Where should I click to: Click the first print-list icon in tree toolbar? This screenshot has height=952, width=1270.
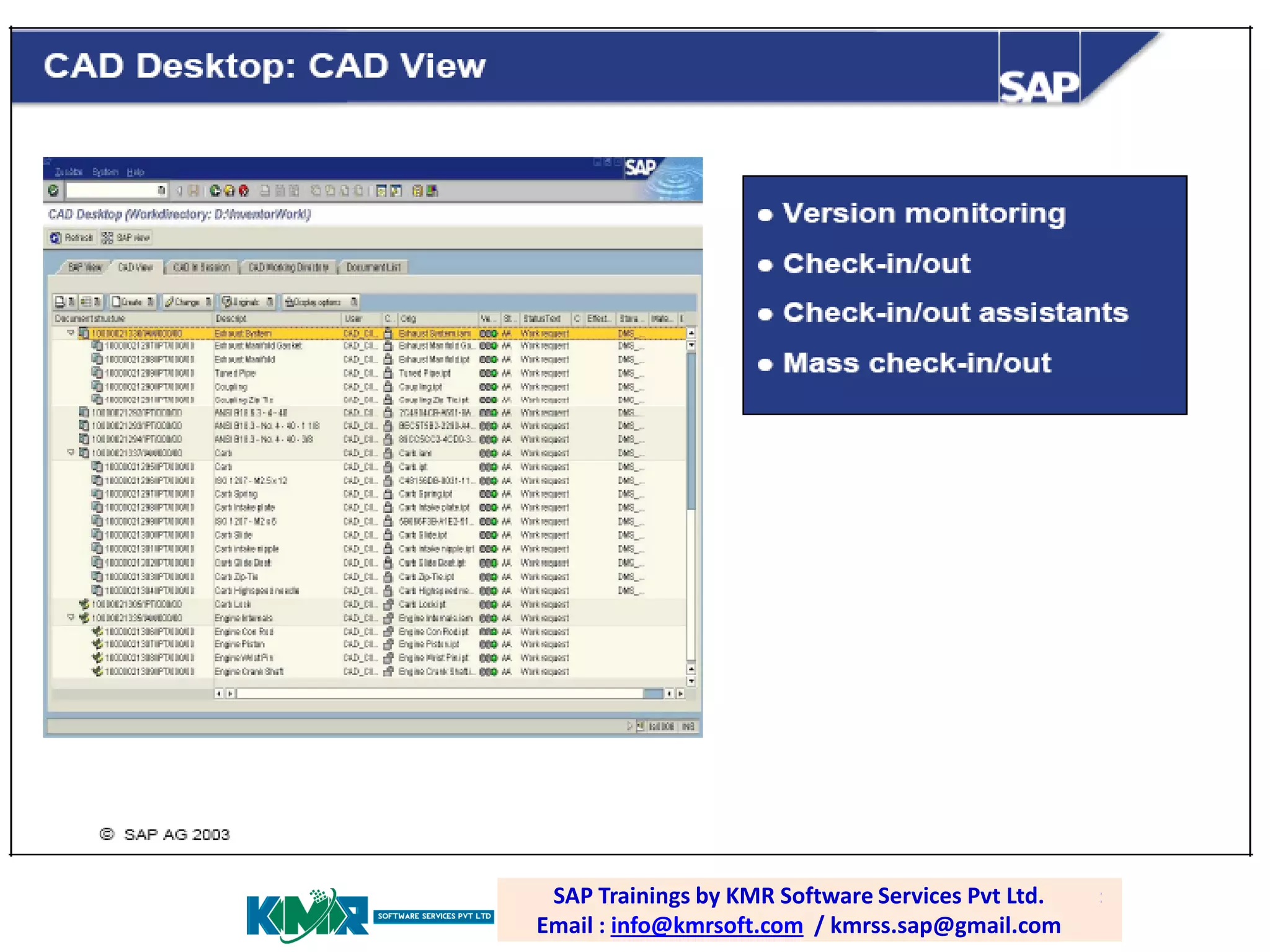pos(64,302)
